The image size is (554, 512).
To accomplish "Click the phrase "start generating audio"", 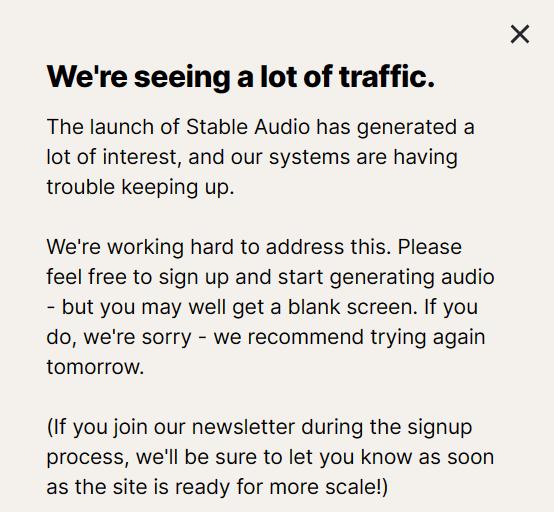I will click(x=386, y=277).
